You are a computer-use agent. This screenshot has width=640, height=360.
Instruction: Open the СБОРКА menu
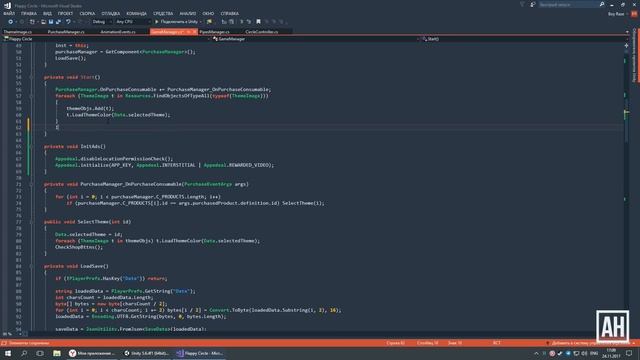(x=87, y=13)
